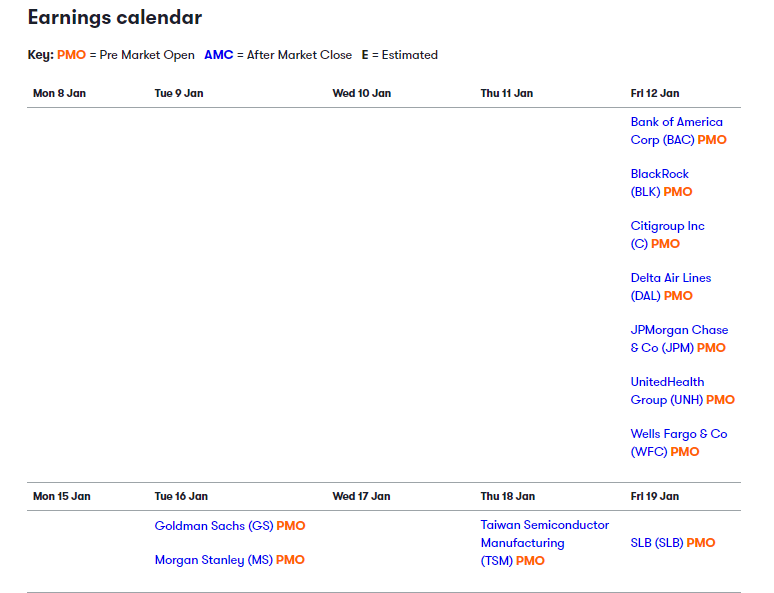This screenshot has width=774, height=593.
Task: Click the Fri 12 Jan column header
Action: pos(655,93)
